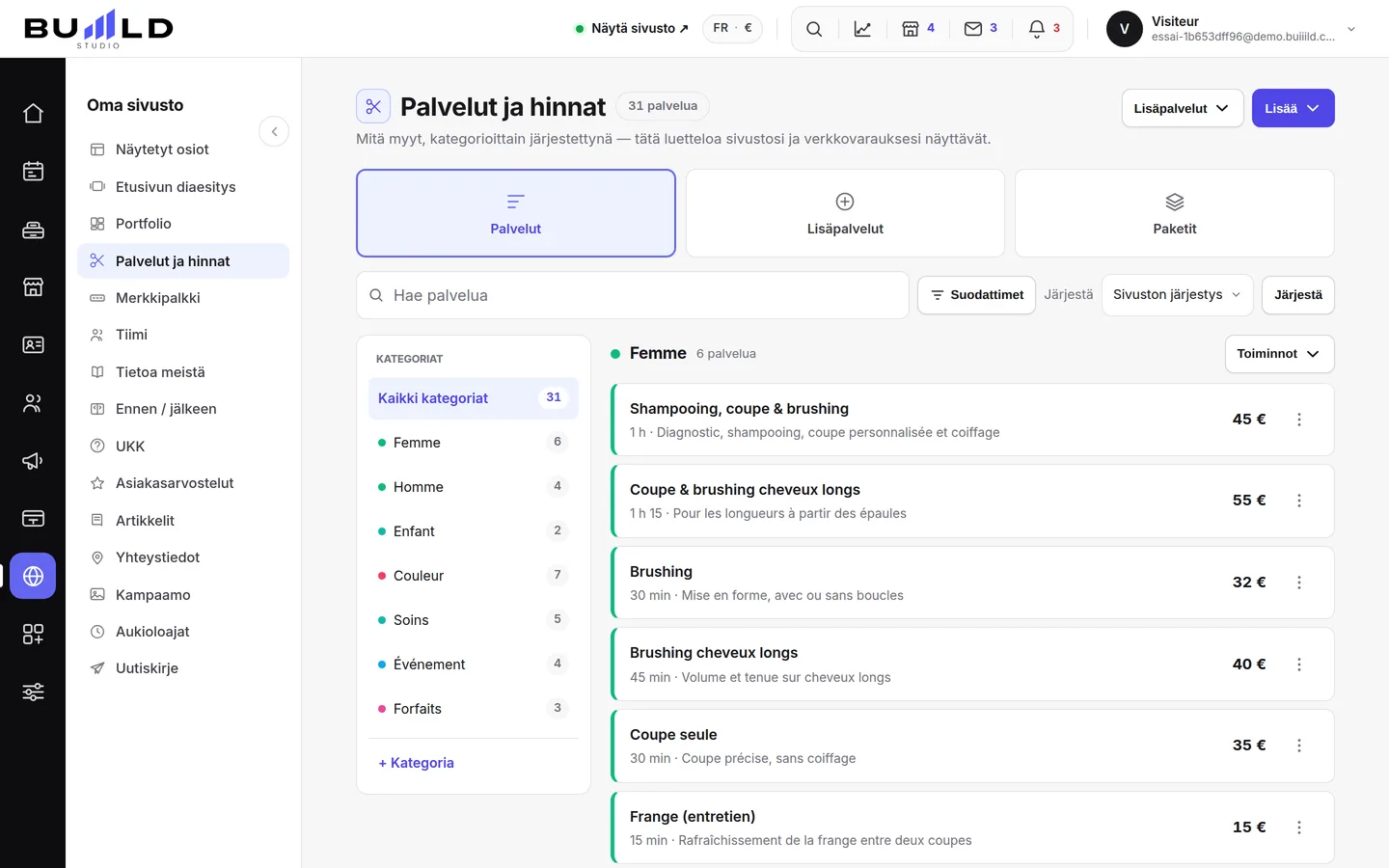Viewport: 1389px width, 868px height.
Task: Open Merkkipalkki in the sidebar
Action: pyautogui.click(x=183, y=298)
